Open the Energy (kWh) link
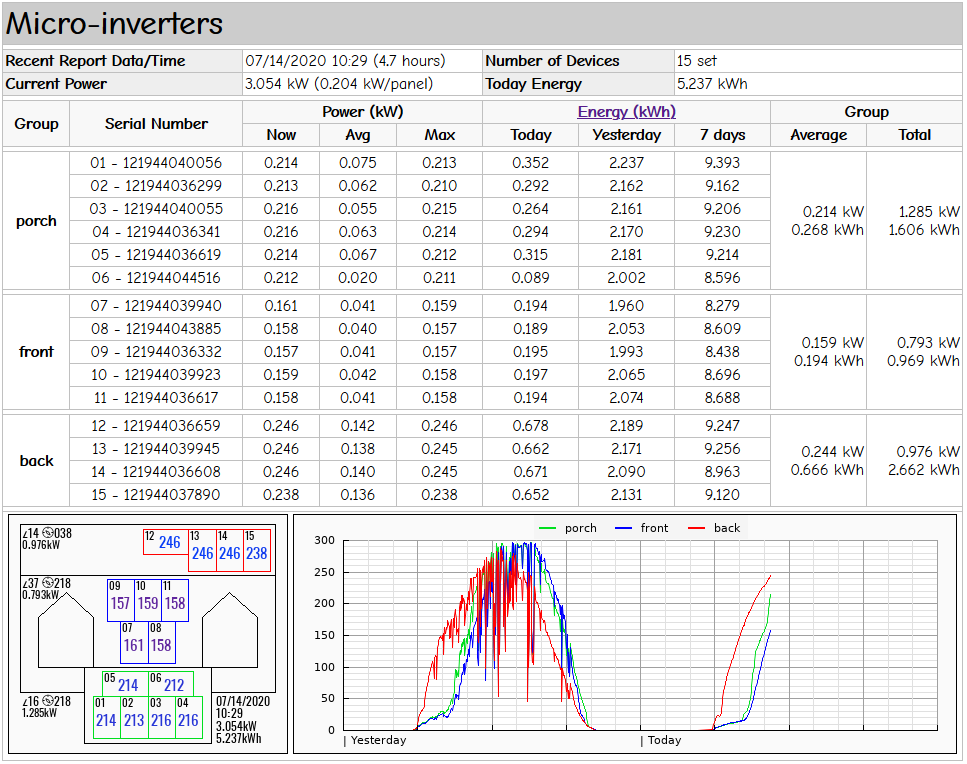 click(627, 112)
